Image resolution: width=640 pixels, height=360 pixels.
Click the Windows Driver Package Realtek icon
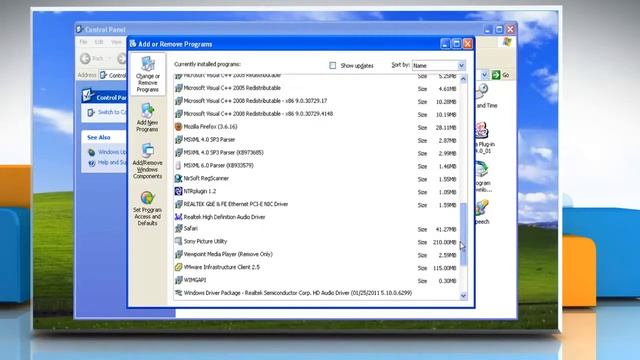click(x=178, y=293)
